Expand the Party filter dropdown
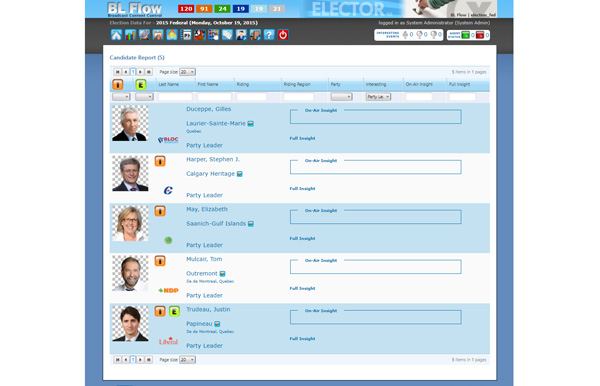 [x=341, y=97]
